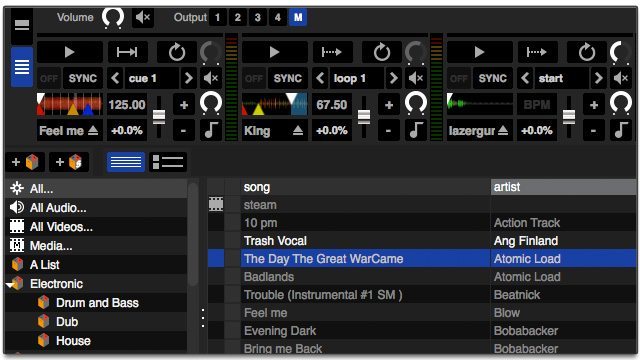Go to previous cue before cue 1

coord(116,78)
